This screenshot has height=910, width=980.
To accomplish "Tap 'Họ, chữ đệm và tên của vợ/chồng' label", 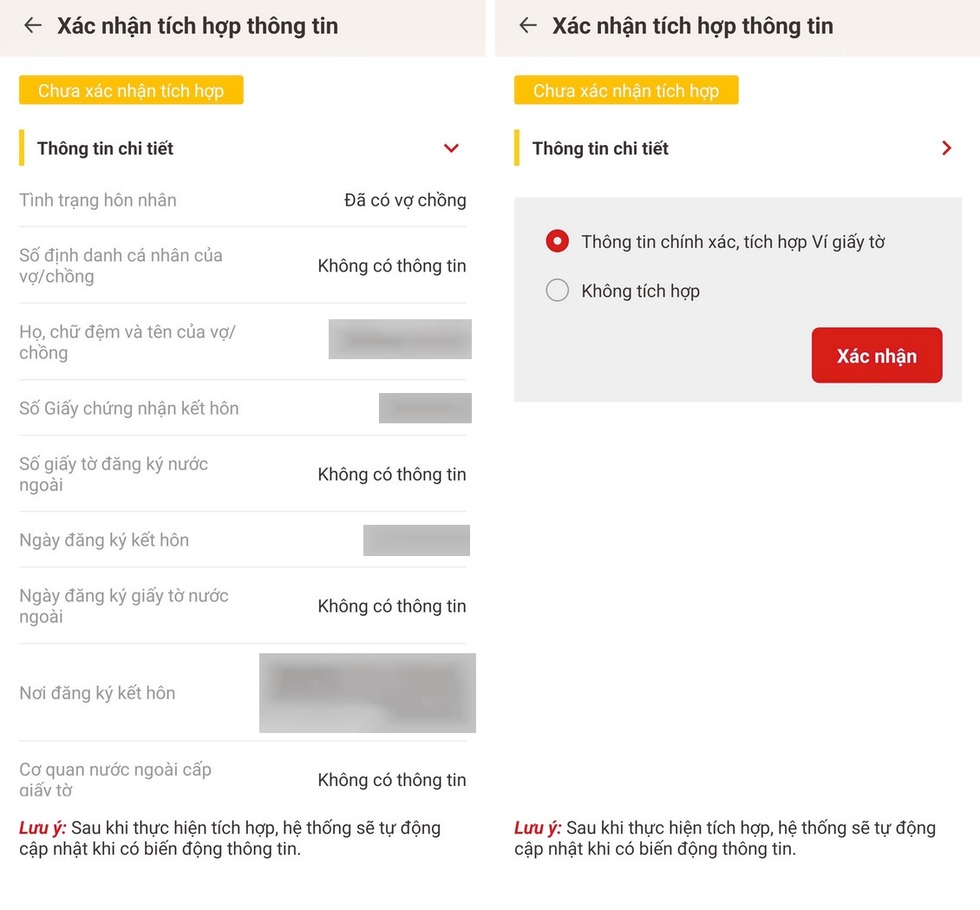I will 127,342.
